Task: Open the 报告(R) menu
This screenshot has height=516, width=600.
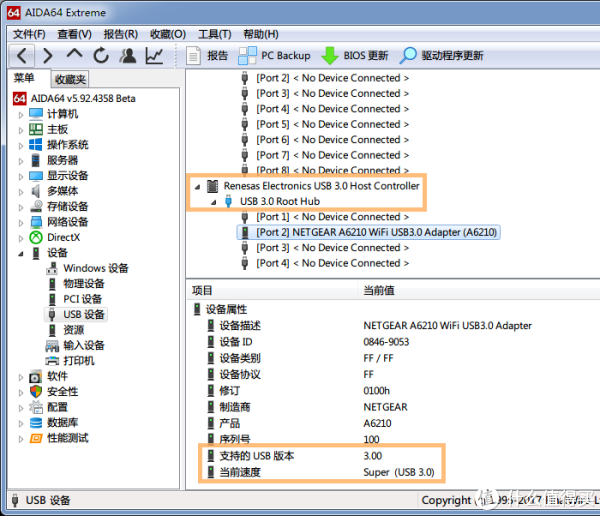Action: 121,34
